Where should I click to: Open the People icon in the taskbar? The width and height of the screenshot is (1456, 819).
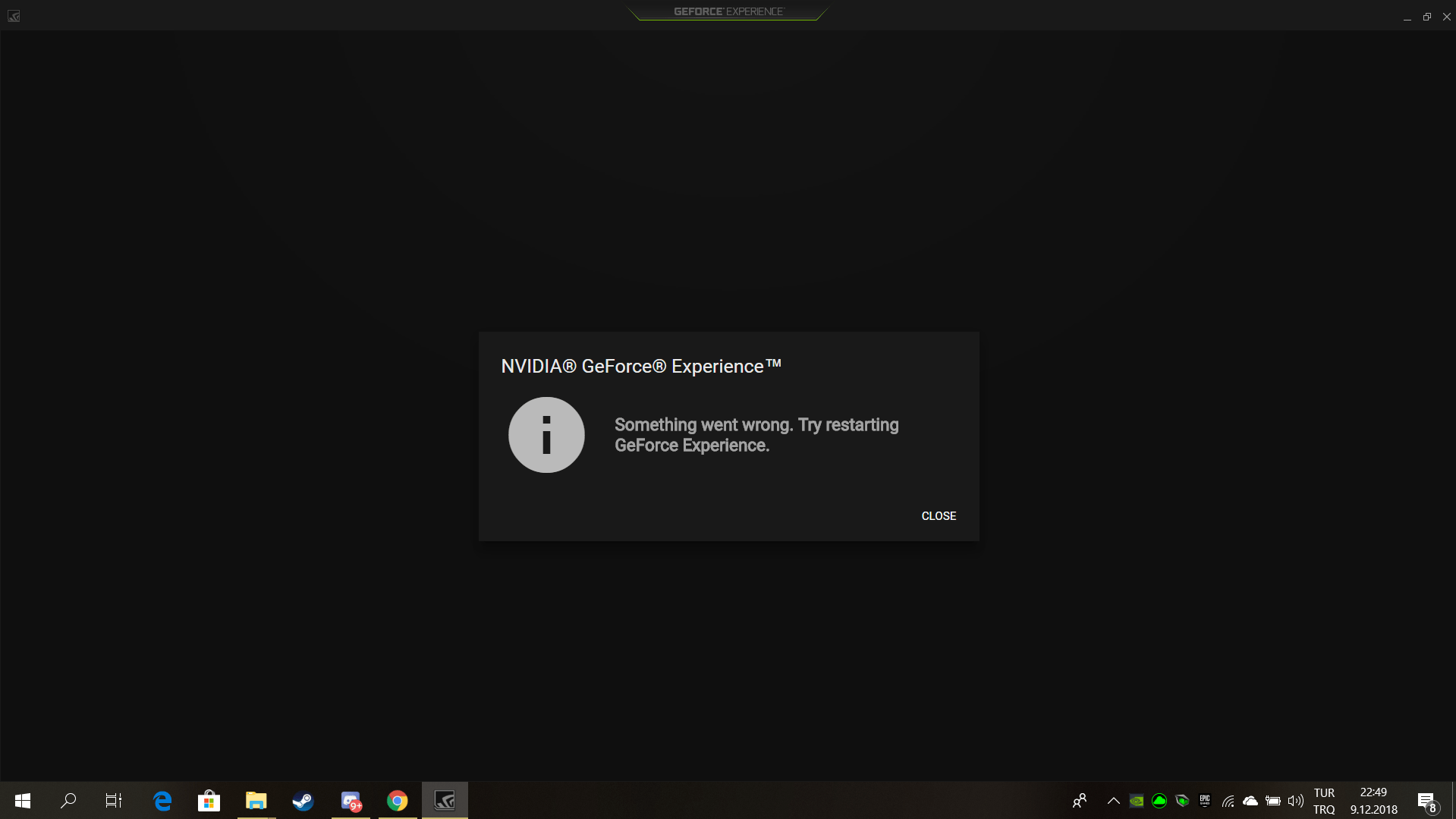coord(1080,801)
